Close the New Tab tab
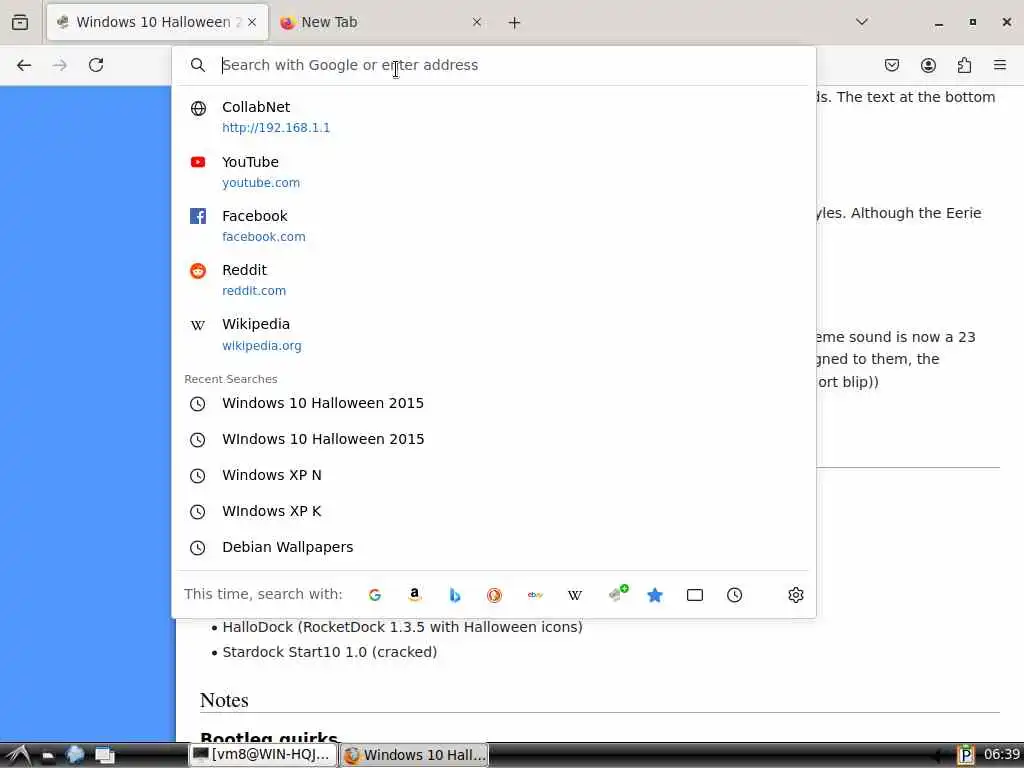The width and height of the screenshot is (1024, 768). [x=477, y=22]
